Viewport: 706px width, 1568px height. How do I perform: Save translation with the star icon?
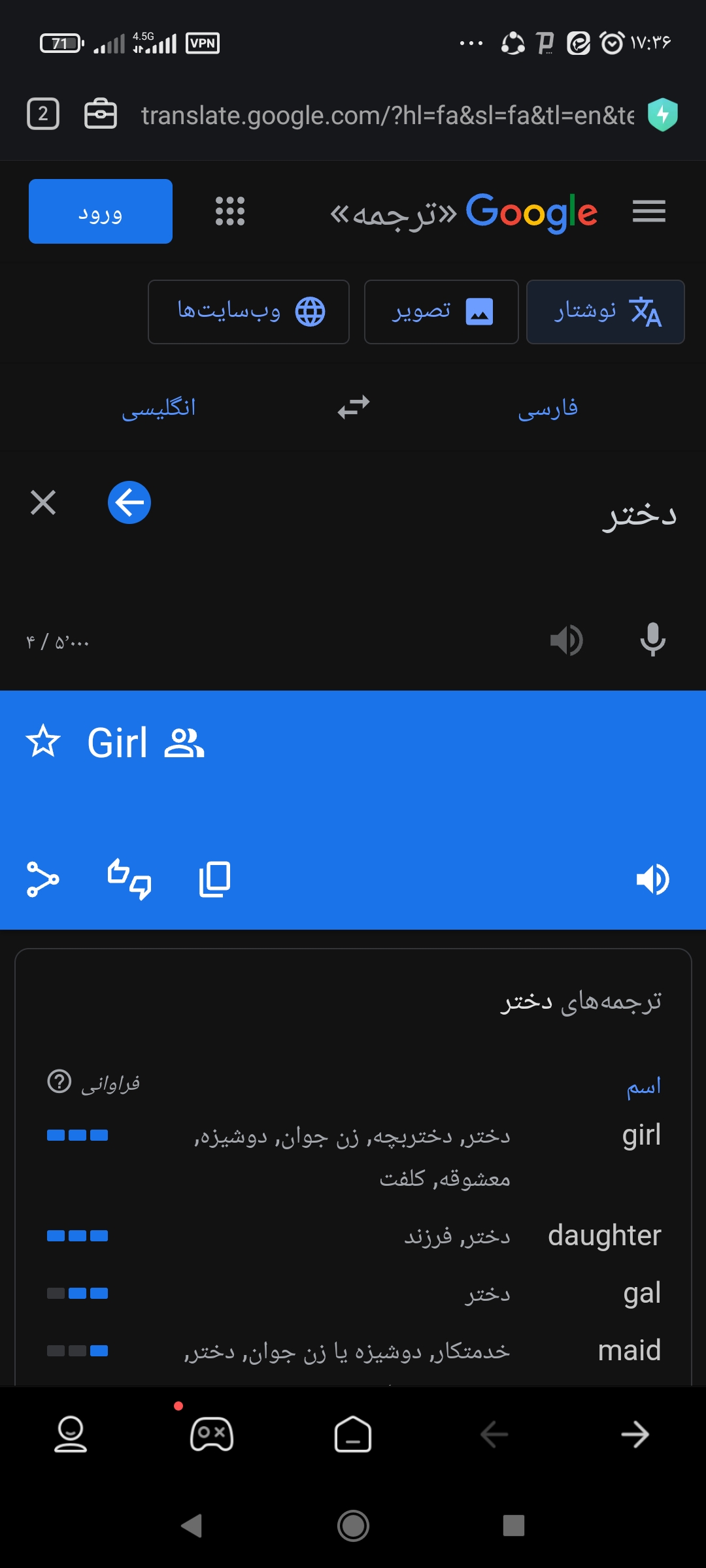(43, 742)
